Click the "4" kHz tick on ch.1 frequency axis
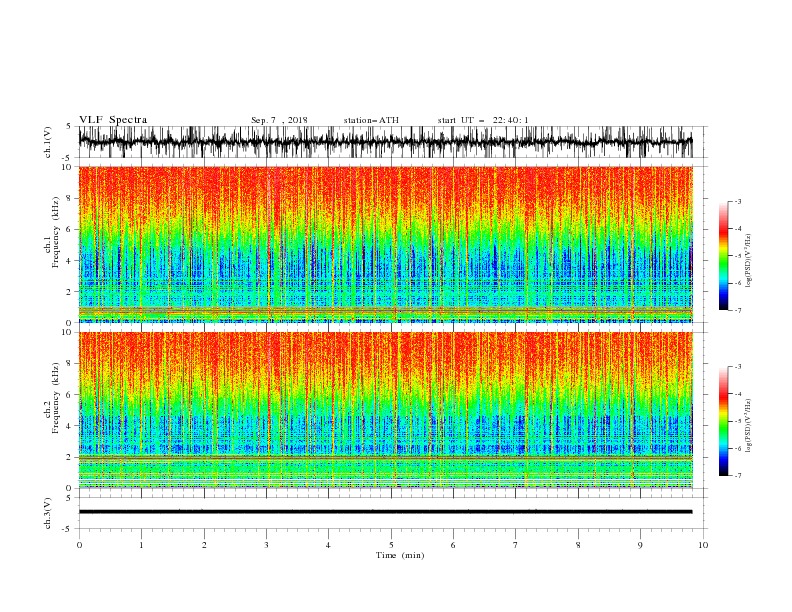Image resolution: width=792 pixels, height=612 pixels. pyautogui.click(x=69, y=261)
